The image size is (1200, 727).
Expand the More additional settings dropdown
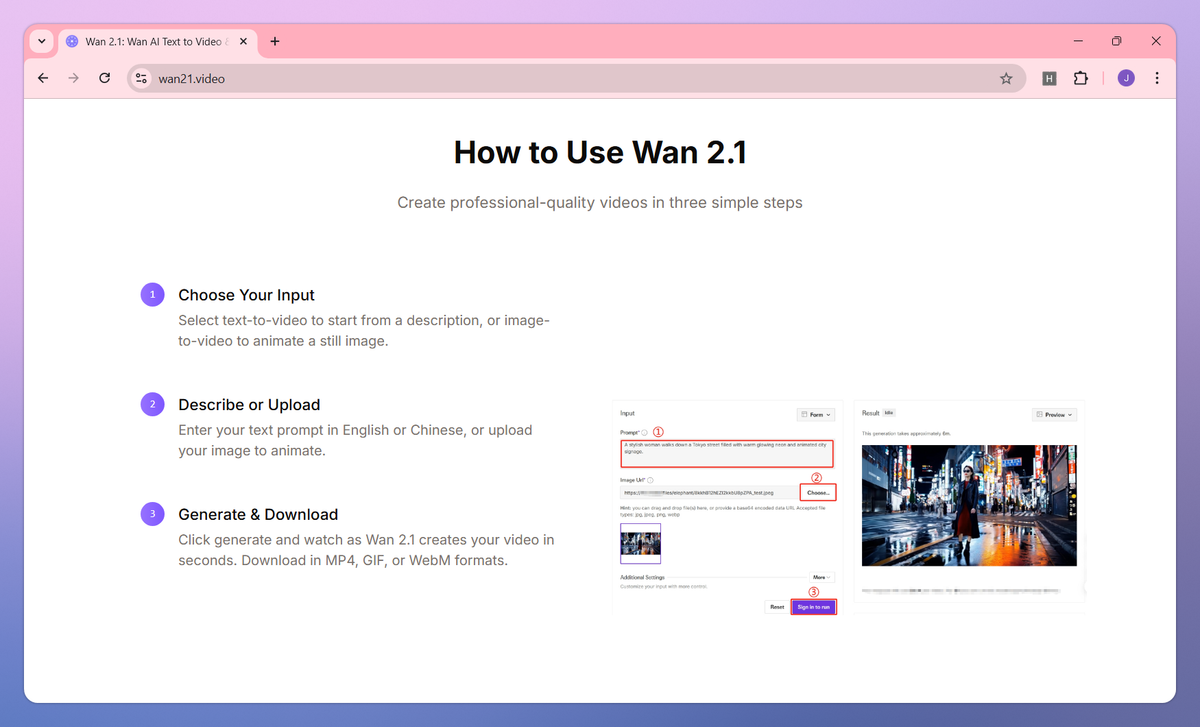821,577
